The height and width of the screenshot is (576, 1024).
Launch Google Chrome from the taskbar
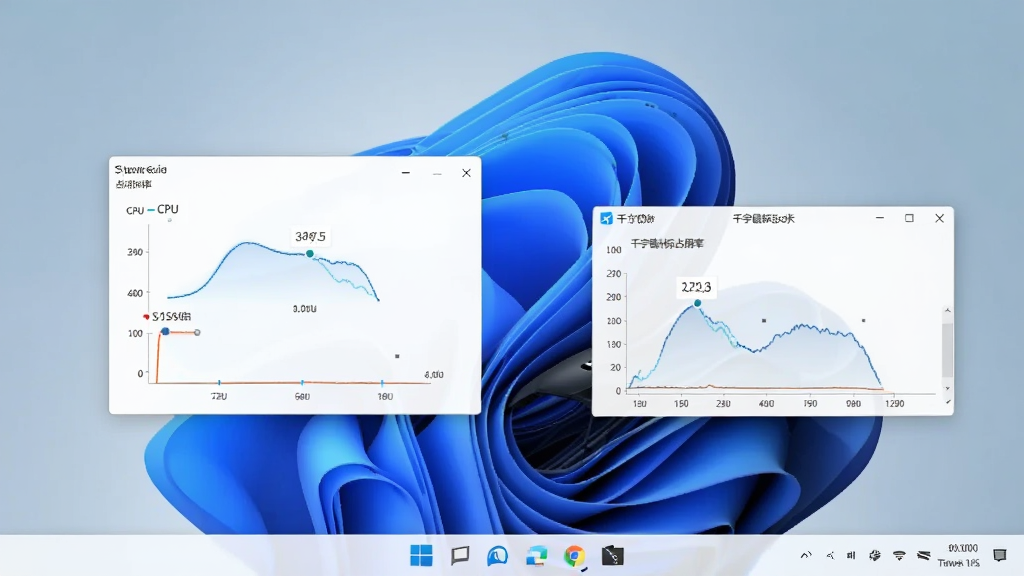[x=574, y=556]
